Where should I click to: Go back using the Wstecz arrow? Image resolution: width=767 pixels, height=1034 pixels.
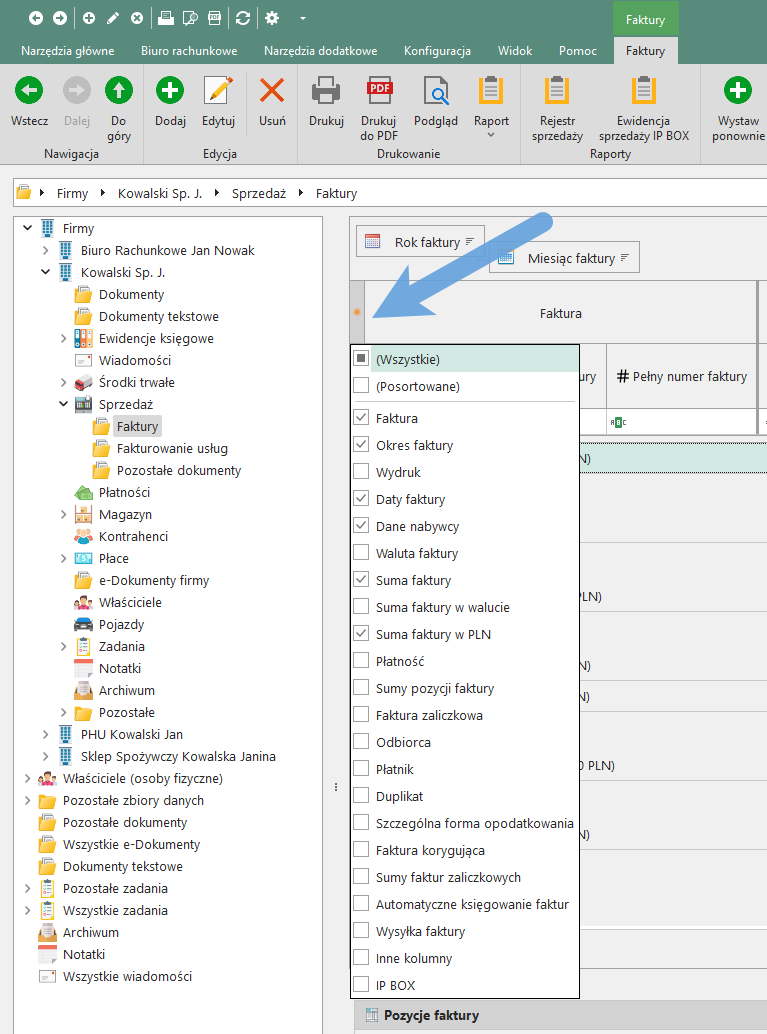29,92
